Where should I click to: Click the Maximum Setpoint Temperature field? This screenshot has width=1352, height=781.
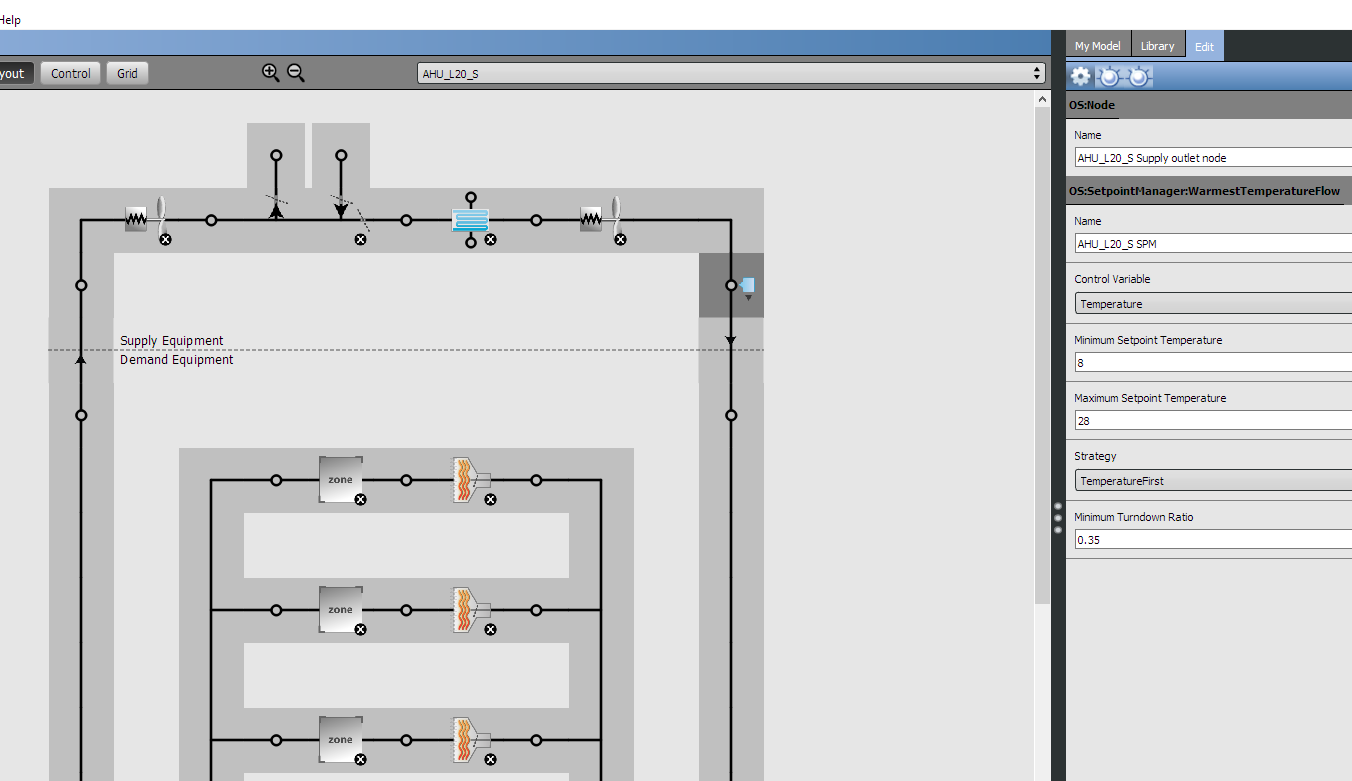(1213, 420)
